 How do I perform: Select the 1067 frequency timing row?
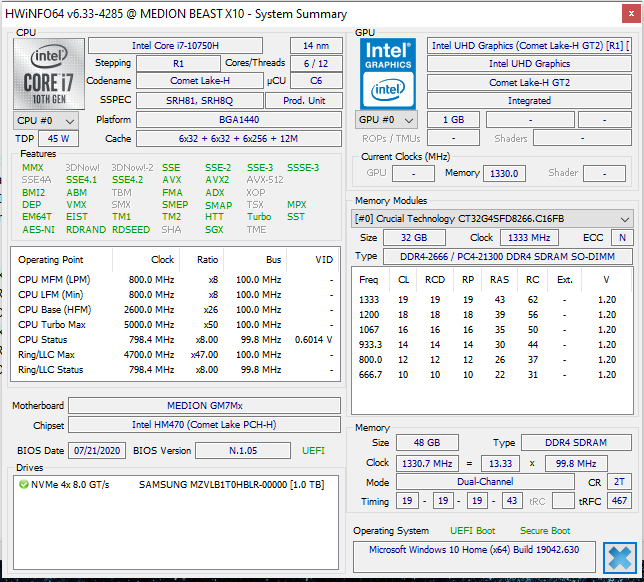pyautogui.click(x=492, y=330)
